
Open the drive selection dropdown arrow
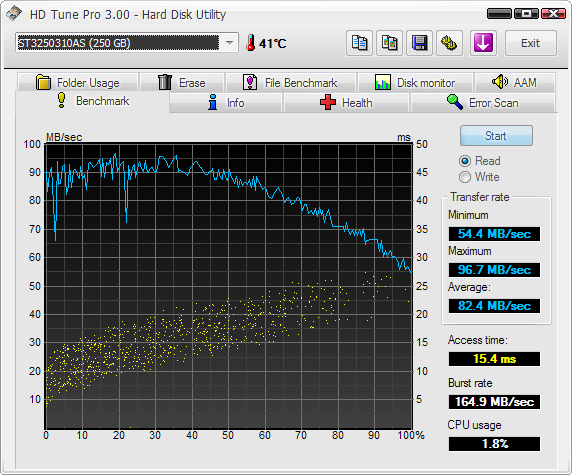[x=229, y=43]
